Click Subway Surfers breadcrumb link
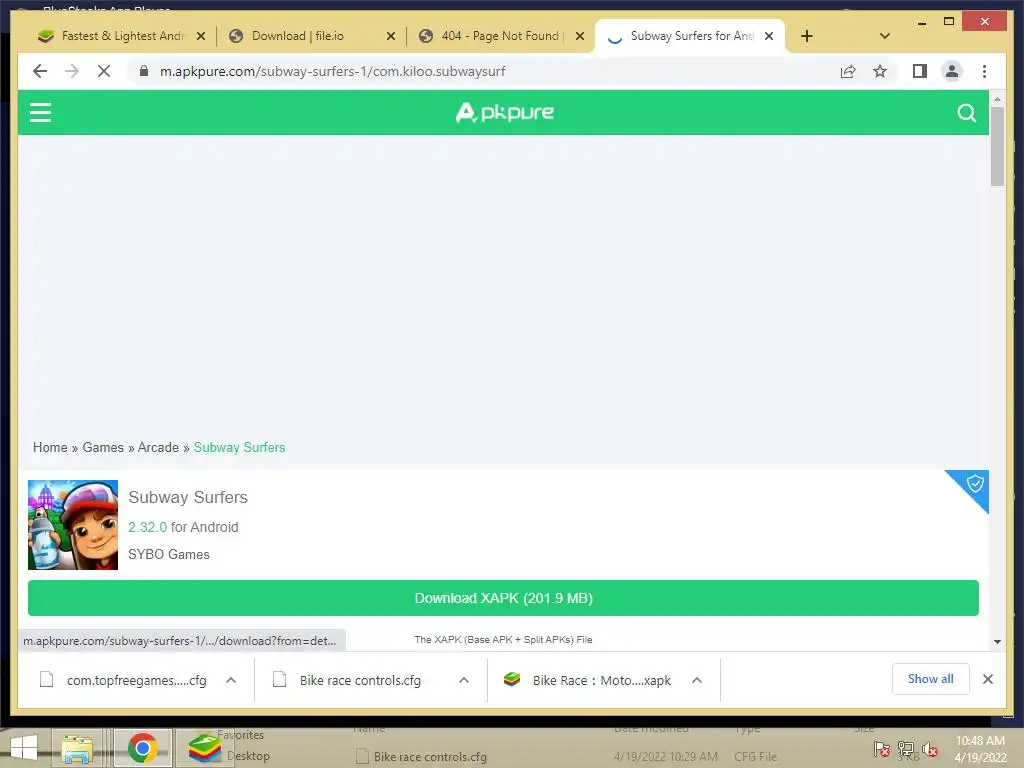The image size is (1024, 768). click(x=240, y=447)
